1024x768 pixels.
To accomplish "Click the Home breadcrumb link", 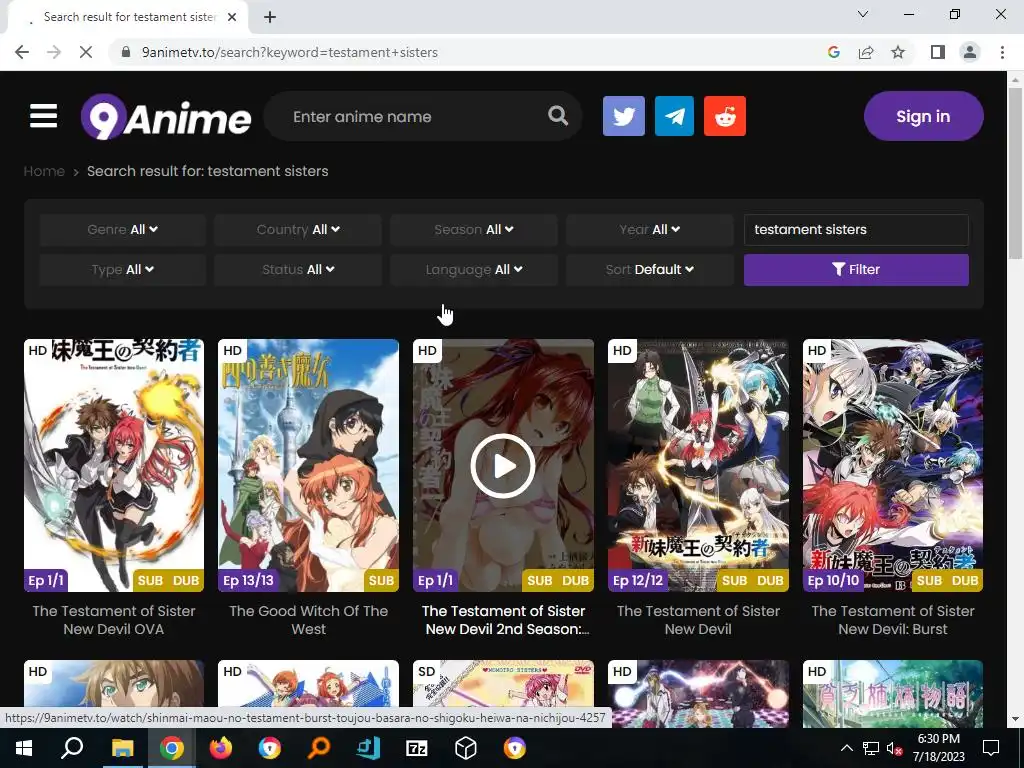I will 44,171.
